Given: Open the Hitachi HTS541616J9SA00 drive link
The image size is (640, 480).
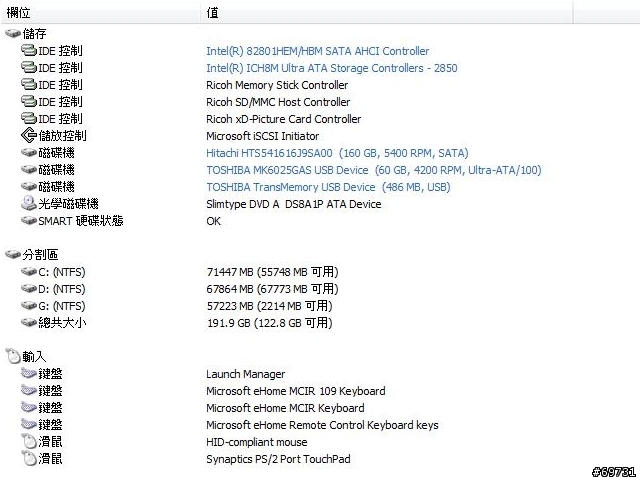Looking at the screenshot, I should (337, 153).
